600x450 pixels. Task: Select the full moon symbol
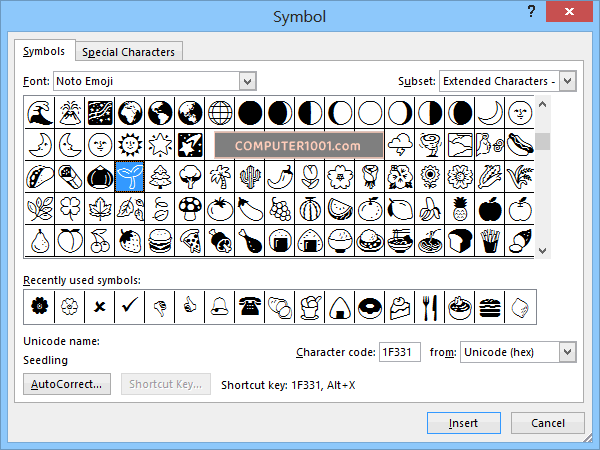pyautogui.click(x=370, y=112)
